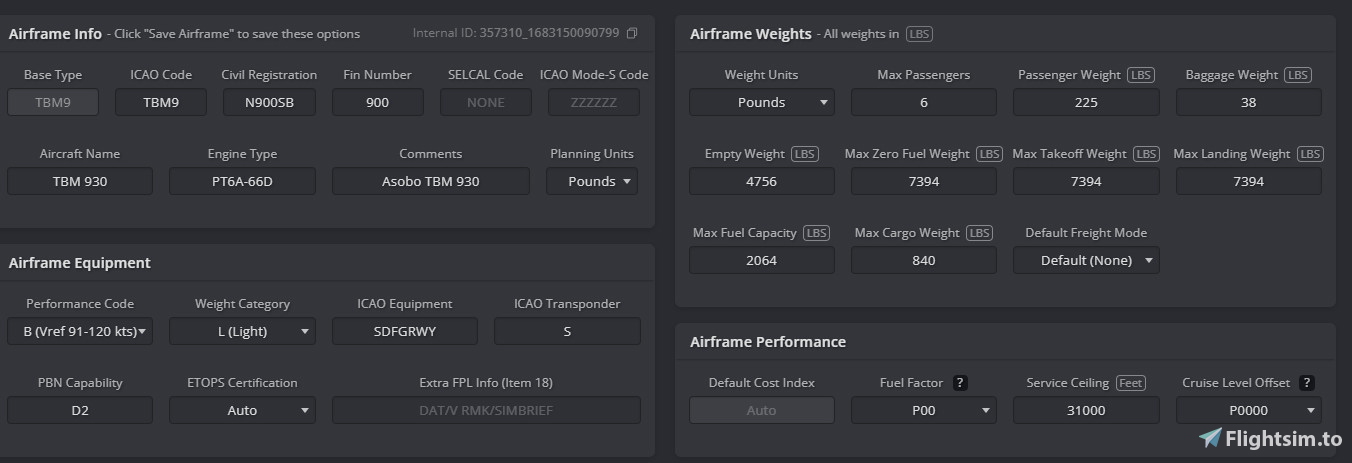The image size is (1352, 463).
Task: Click the Max Zero Fuel Weight field
Action: coord(924,181)
